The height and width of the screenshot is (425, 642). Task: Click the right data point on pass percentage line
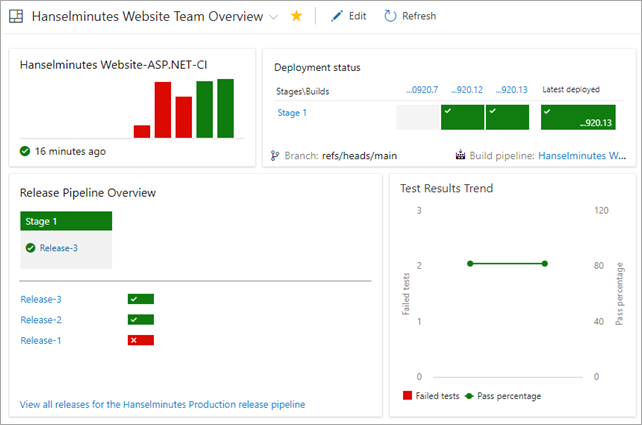(x=545, y=264)
